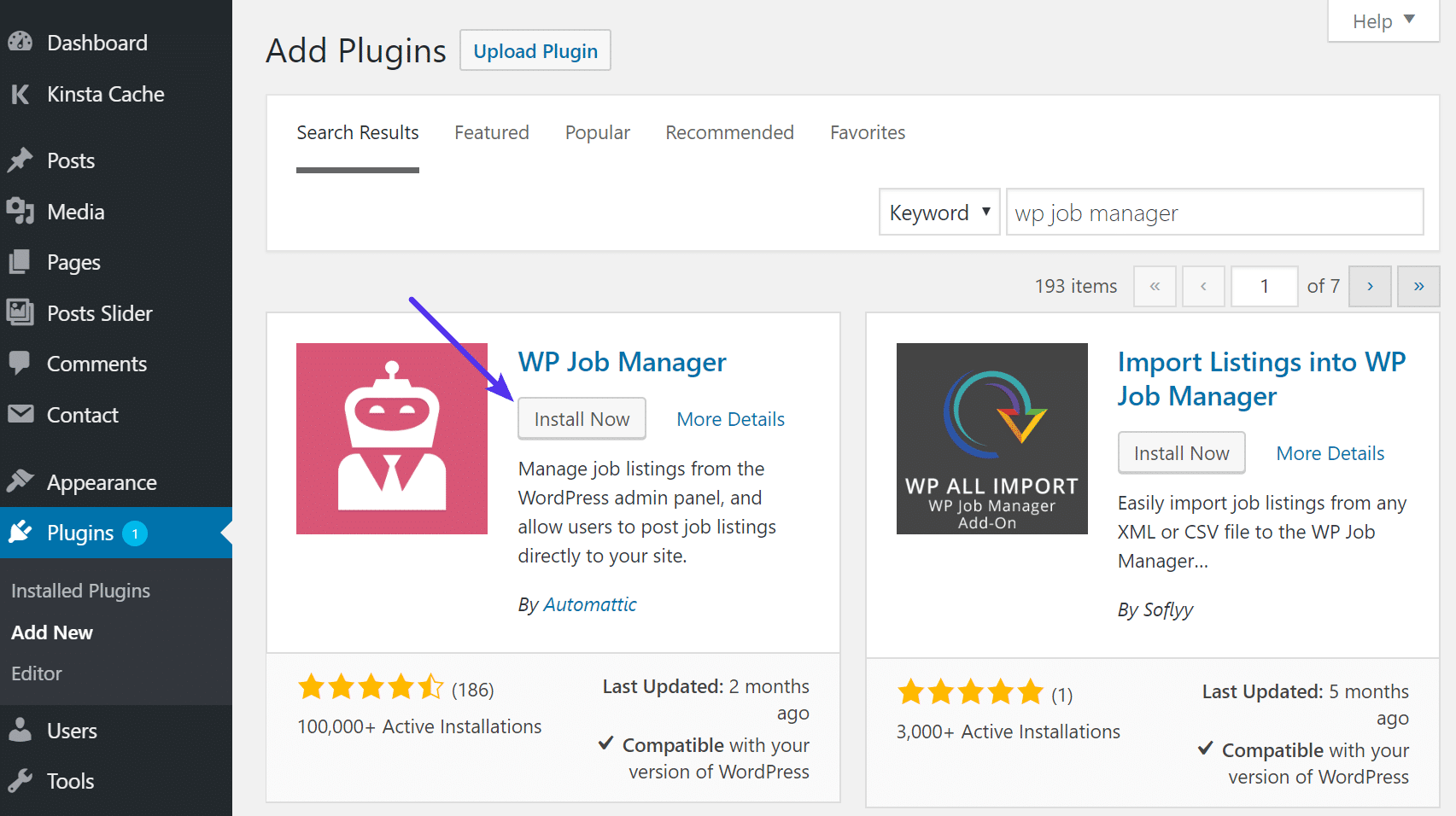
Task: Open Posts via its pushpin icon
Action: (20, 160)
